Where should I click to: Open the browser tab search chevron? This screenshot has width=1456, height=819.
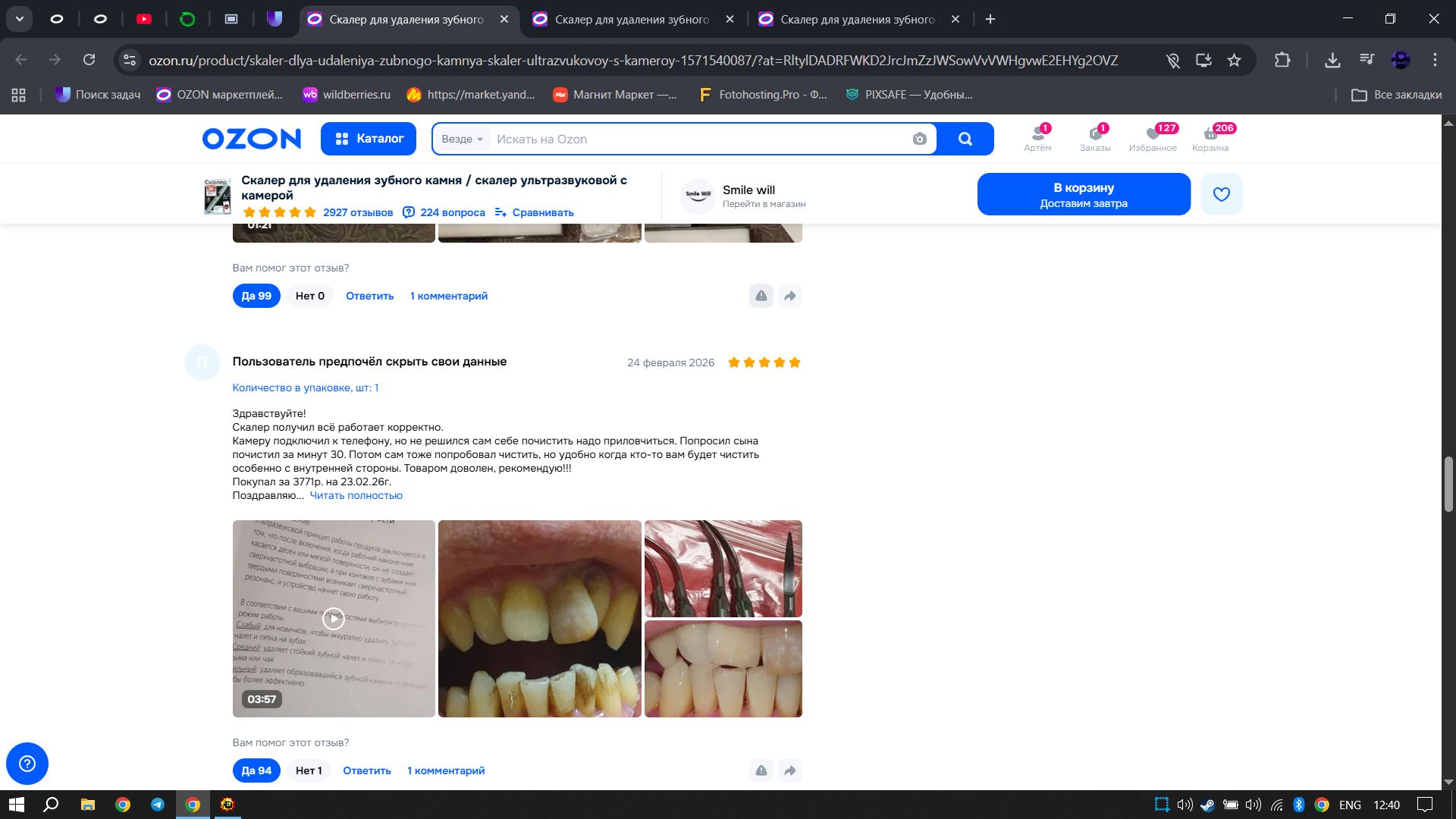[x=20, y=19]
